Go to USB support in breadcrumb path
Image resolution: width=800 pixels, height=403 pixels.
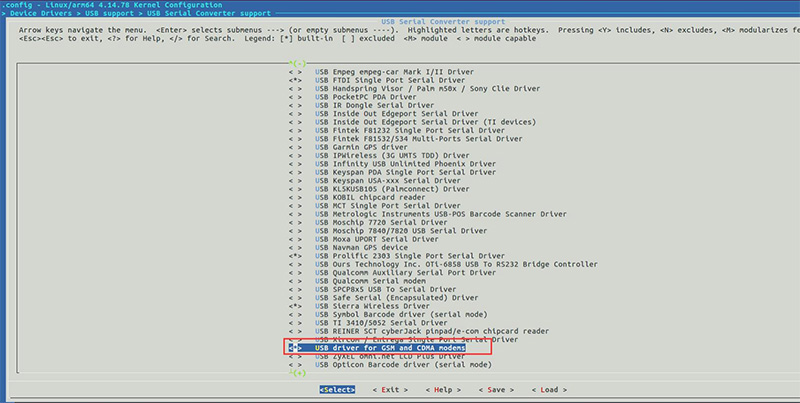(x=109, y=13)
